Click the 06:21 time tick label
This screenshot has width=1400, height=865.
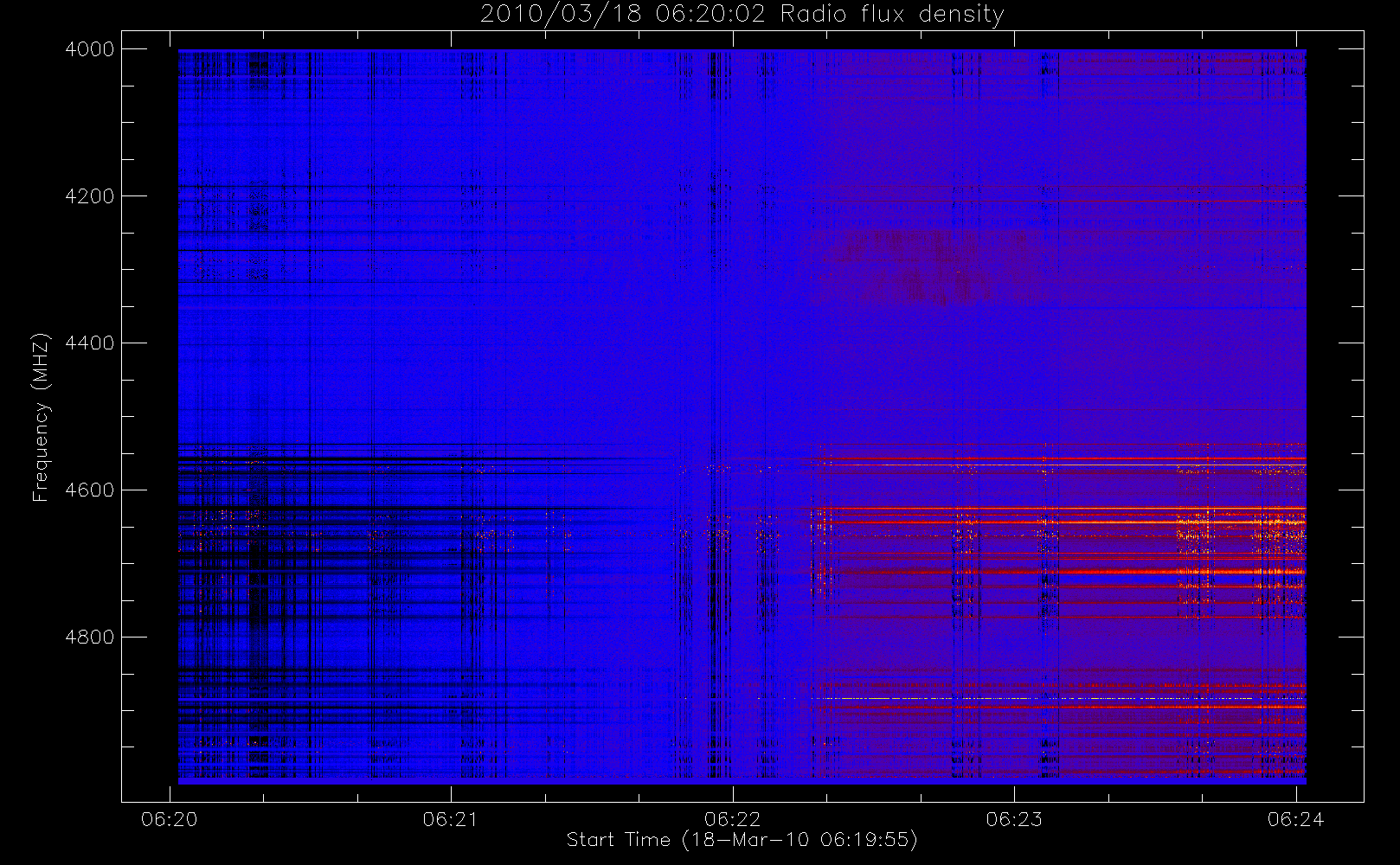(x=451, y=819)
